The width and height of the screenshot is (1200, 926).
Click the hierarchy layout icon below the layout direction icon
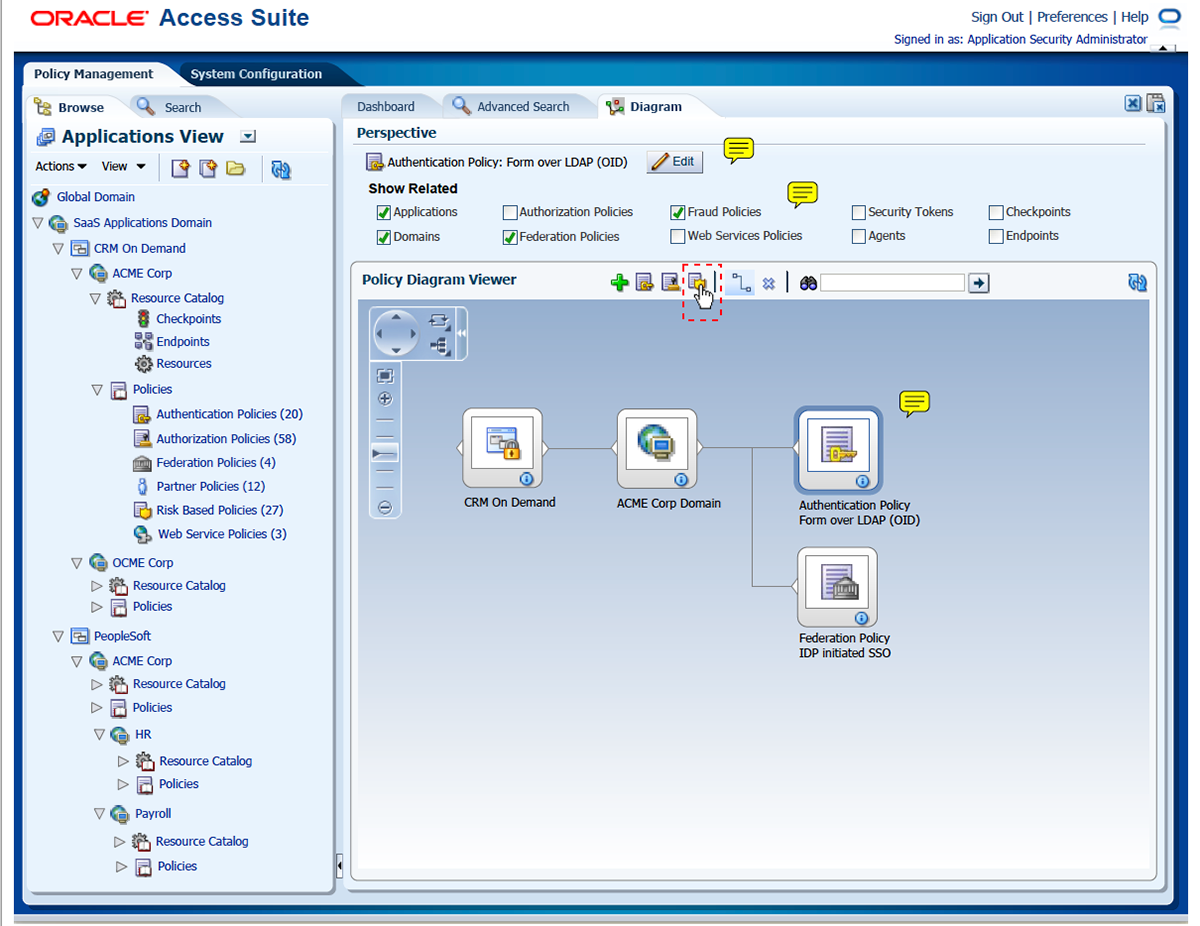(439, 346)
